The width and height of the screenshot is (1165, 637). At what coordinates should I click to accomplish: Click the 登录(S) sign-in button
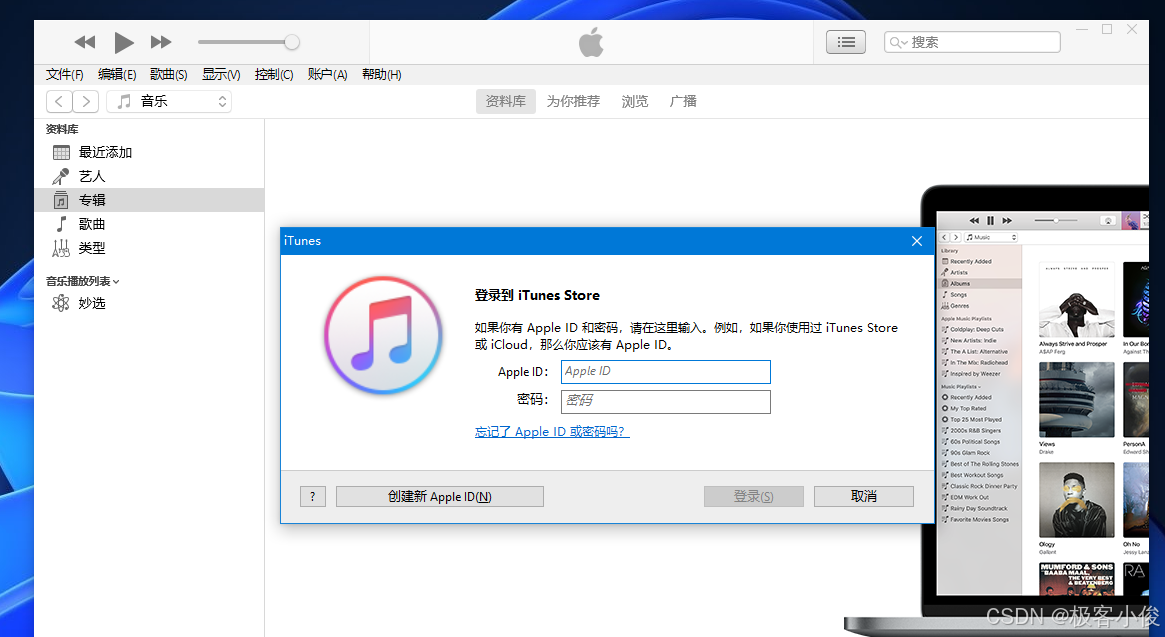[753, 497]
